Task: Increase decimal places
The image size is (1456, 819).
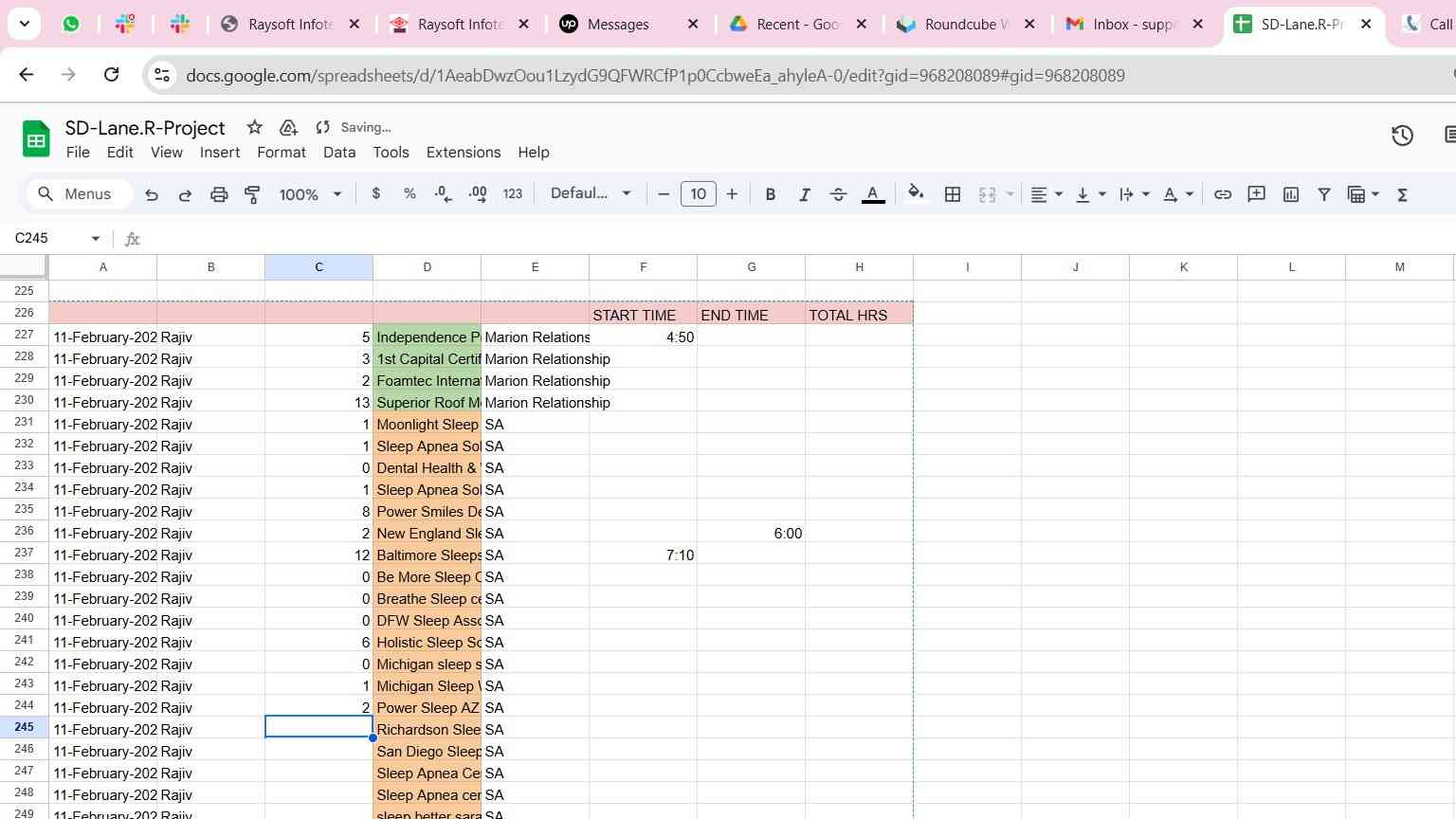Action: pyautogui.click(x=478, y=193)
